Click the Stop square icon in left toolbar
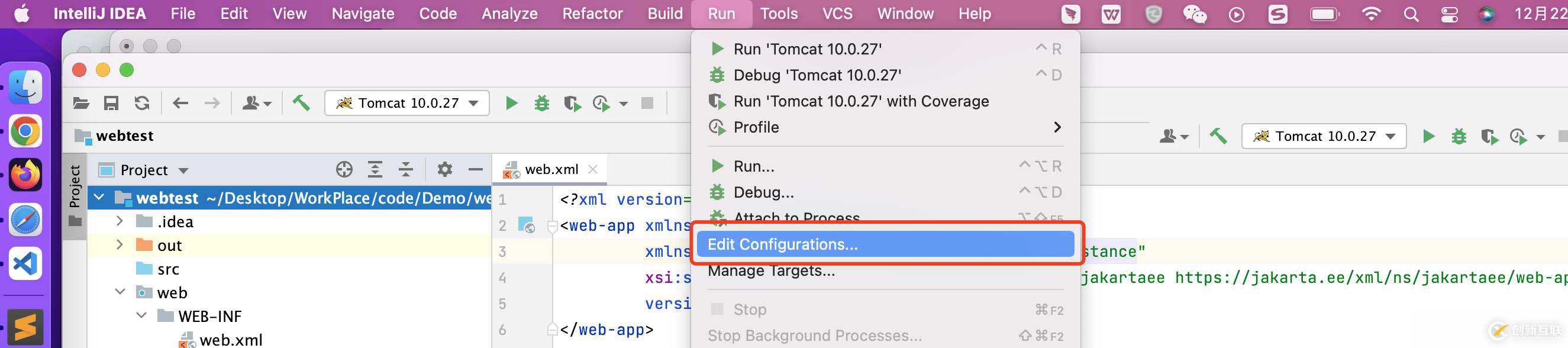Viewport: 1568px width, 348px height. click(x=647, y=103)
